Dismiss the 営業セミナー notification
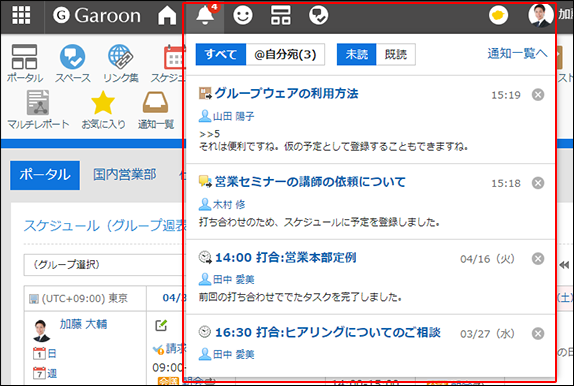 click(x=538, y=183)
